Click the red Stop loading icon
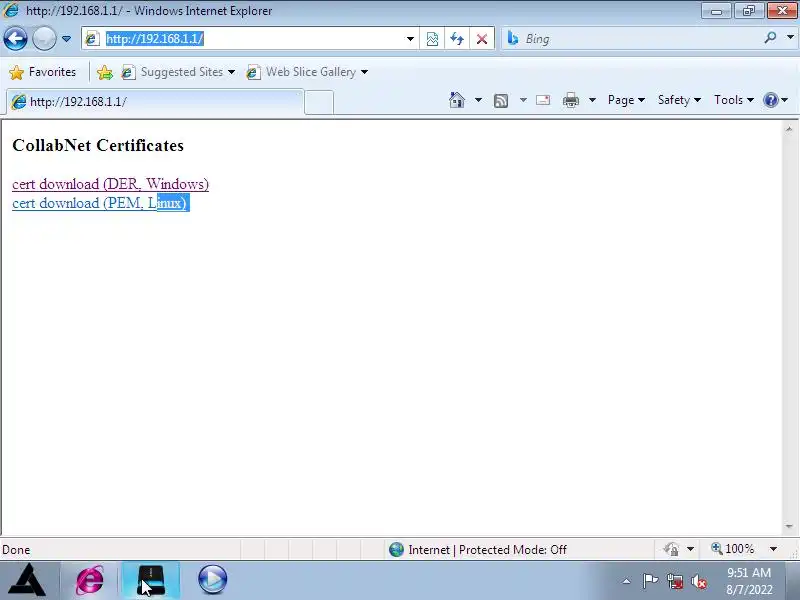This screenshot has width=800, height=600. pos(482,39)
